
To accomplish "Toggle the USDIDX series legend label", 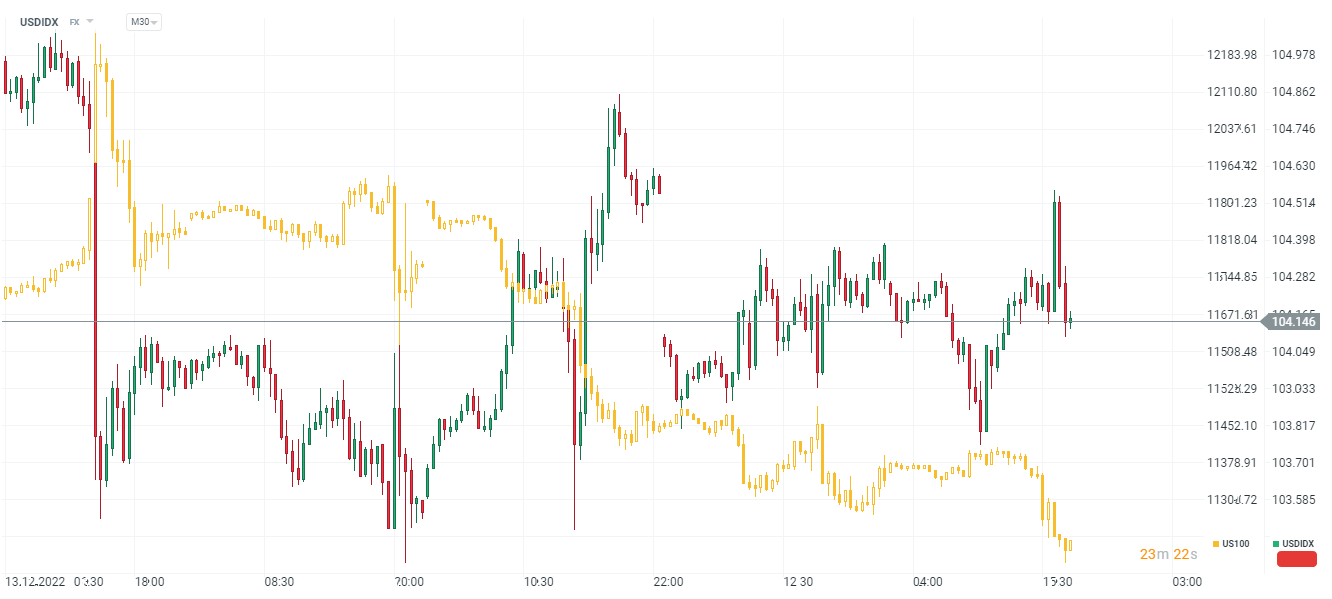I will (x=1299, y=544).
